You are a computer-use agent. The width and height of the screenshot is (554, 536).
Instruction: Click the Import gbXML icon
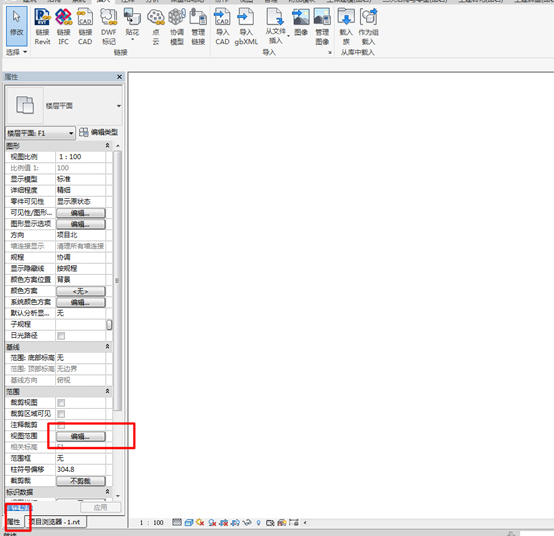coord(246,26)
